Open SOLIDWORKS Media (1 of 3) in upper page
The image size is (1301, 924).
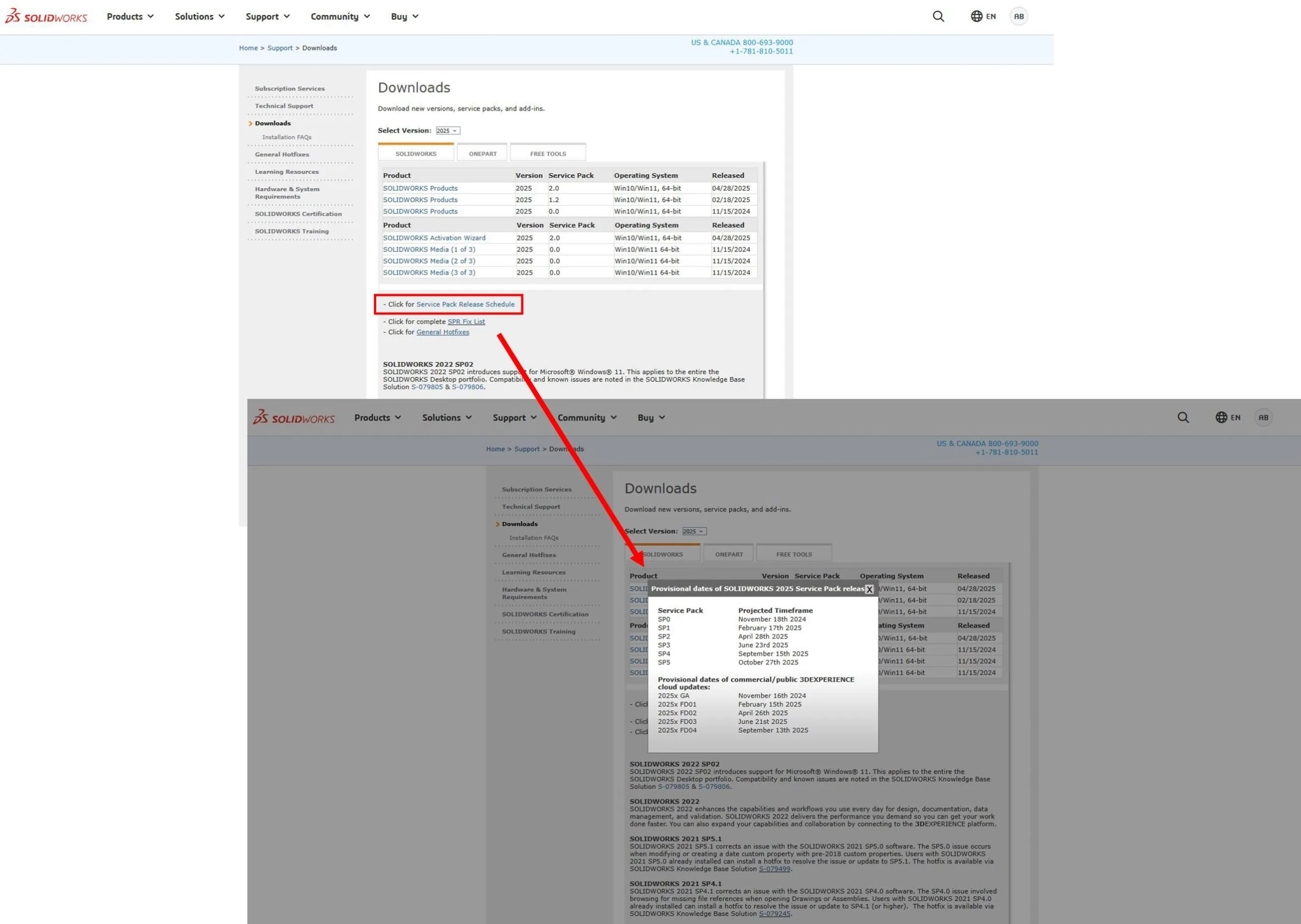(x=429, y=249)
